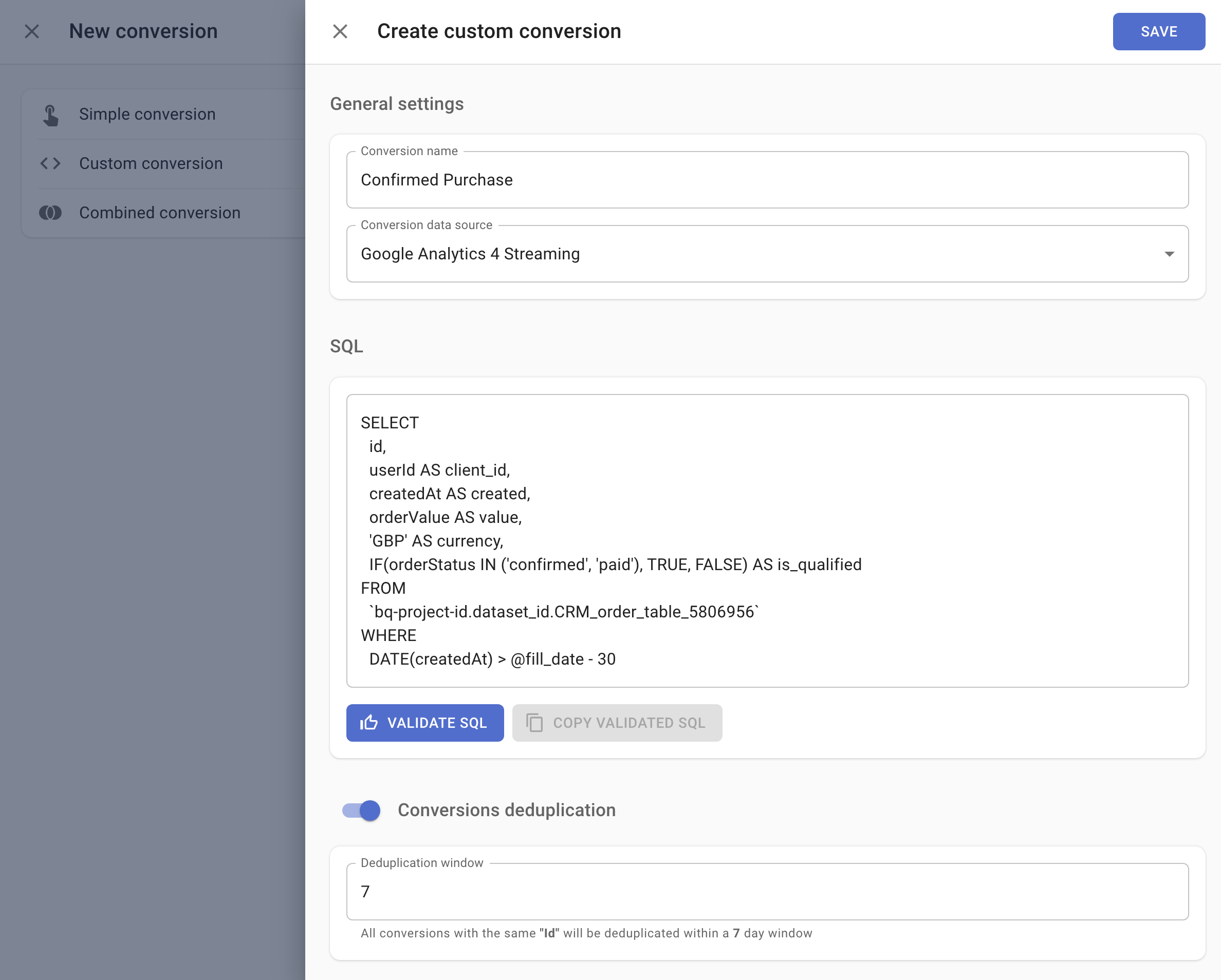Disable the Conversions deduplication toggle
1221x980 pixels.
pos(361,810)
